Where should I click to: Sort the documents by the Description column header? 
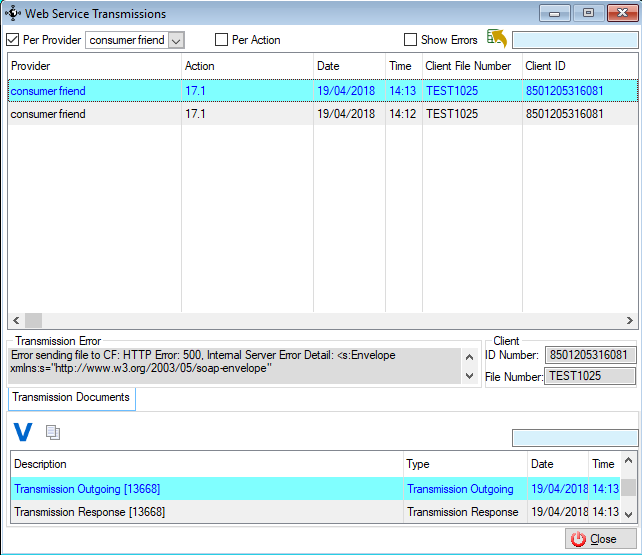[x=206, y=464]
